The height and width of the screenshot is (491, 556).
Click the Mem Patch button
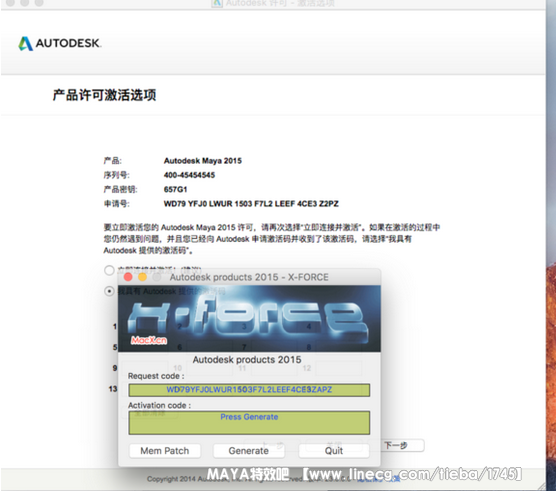(165, 451)
